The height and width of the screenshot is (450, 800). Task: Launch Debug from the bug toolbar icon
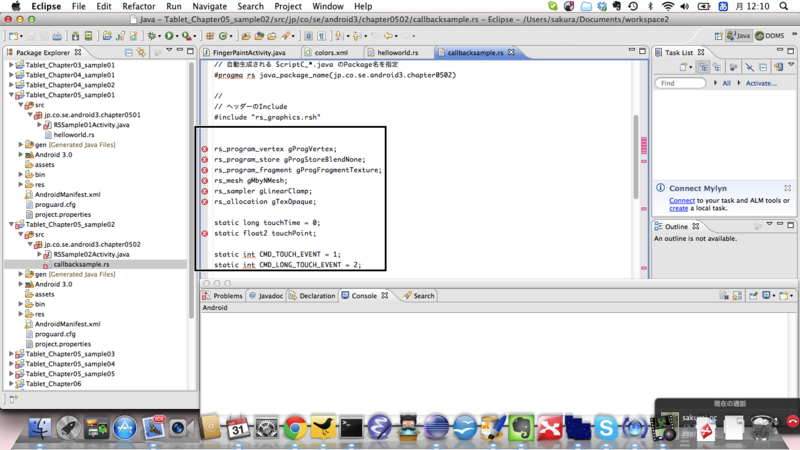(152, 36)
